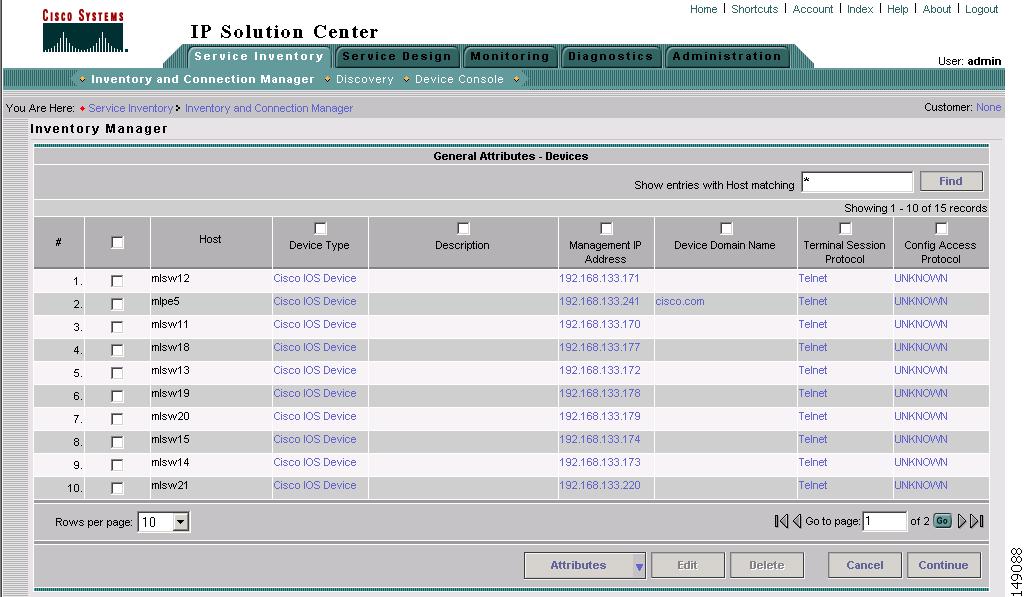1024x597 pixels.
Task: Click host name mlsw20
Action: click(x=170, y=416)
